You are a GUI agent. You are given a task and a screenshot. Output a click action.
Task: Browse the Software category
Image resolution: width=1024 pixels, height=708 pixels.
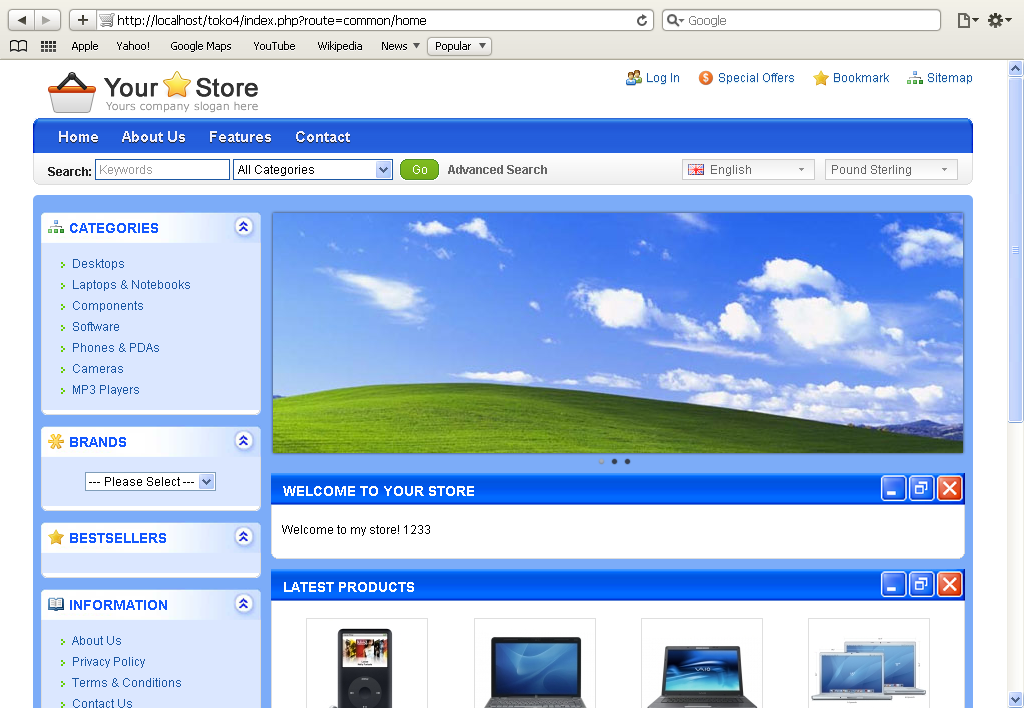[96, 327]
